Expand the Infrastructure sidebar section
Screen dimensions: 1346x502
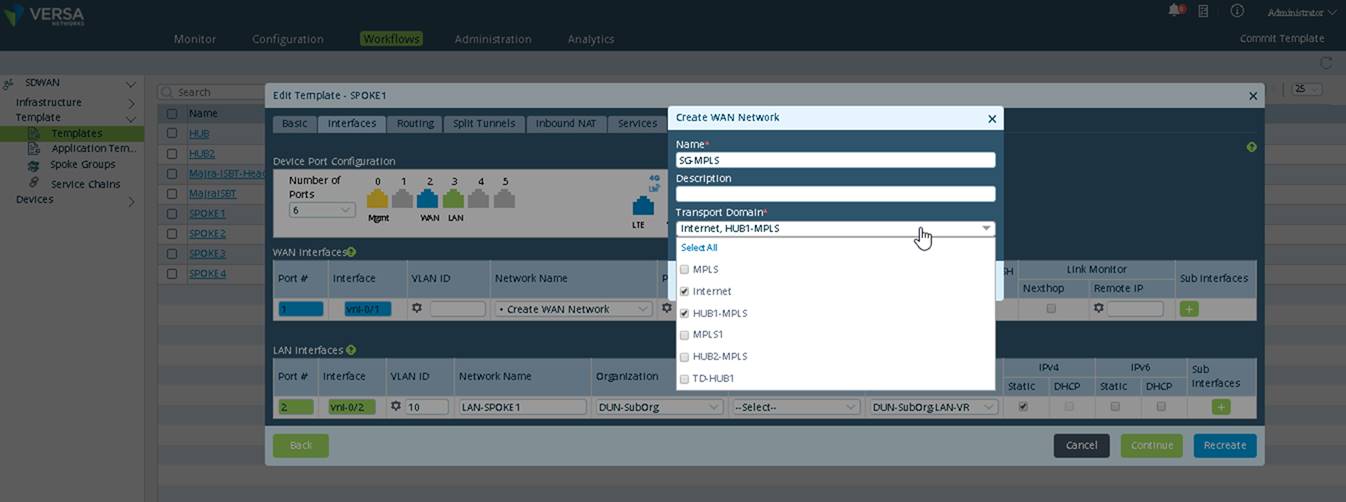point(131,102)
